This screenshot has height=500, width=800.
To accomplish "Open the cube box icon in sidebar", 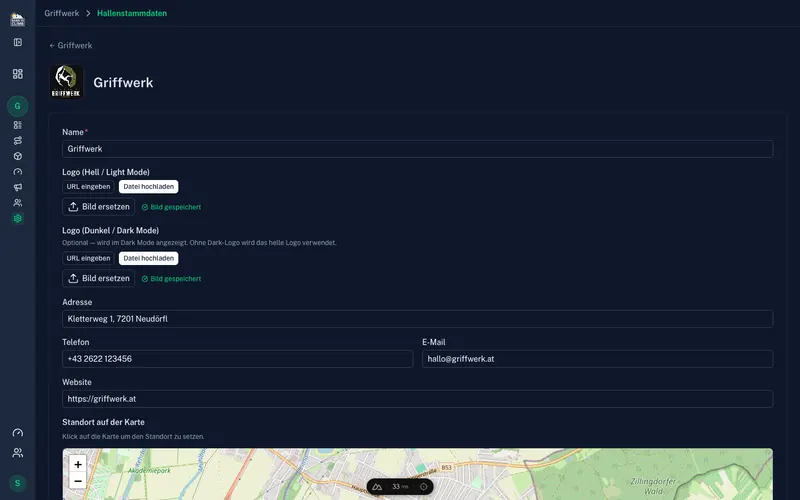I will coord(18,156).
